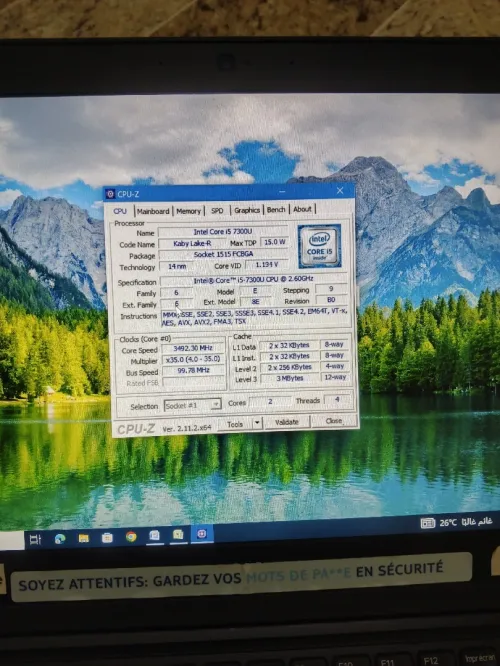Image resolution: width=500 pixels, height=666 pixels.
Task: Click the Max TDP value 15.0 W
Action: [275, 242]
